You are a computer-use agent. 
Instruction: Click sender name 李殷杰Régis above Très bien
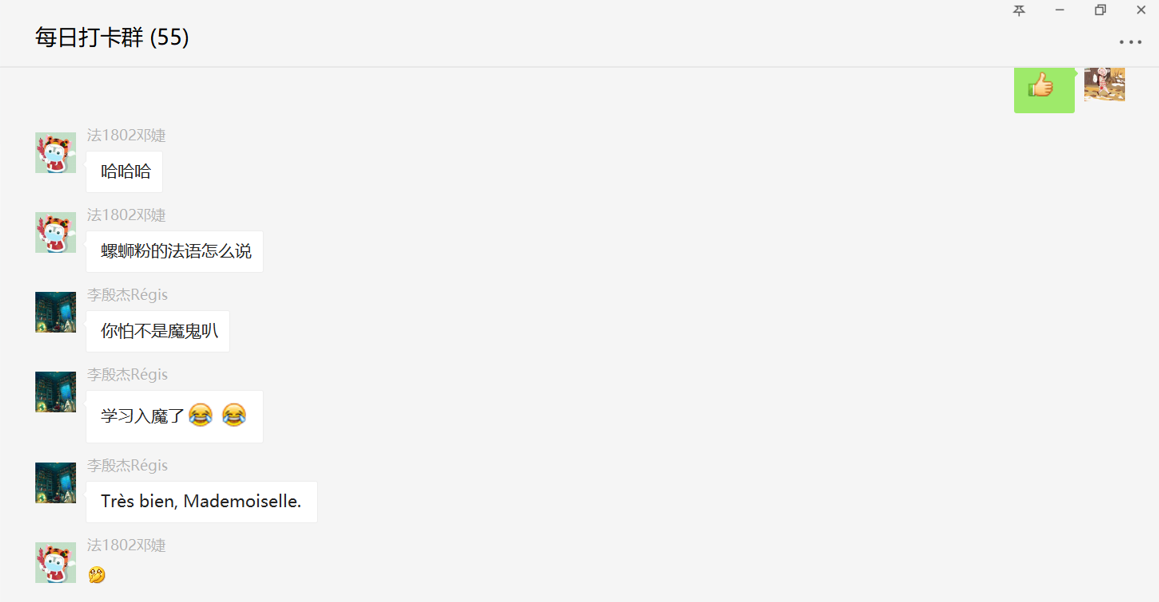[x=127, y=465]
